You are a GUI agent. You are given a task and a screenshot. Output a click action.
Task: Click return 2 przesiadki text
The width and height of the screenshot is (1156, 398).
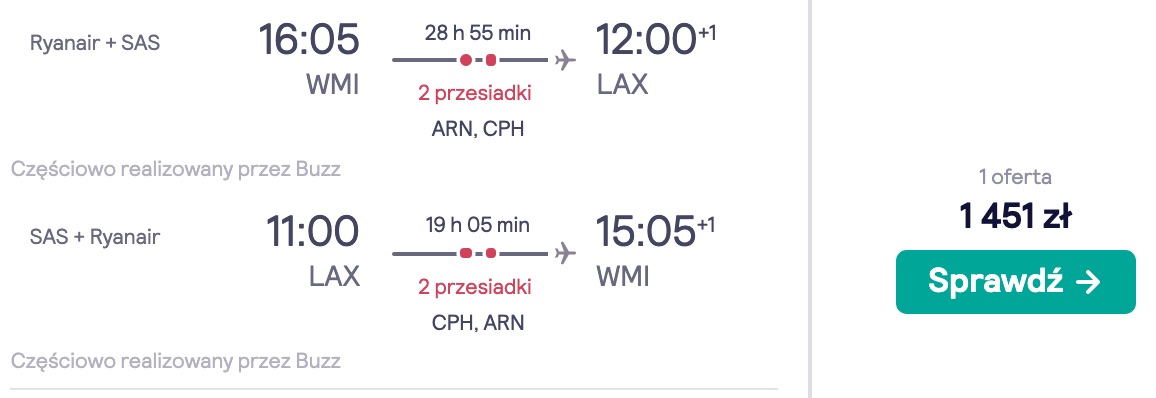(x=475, y=287)
